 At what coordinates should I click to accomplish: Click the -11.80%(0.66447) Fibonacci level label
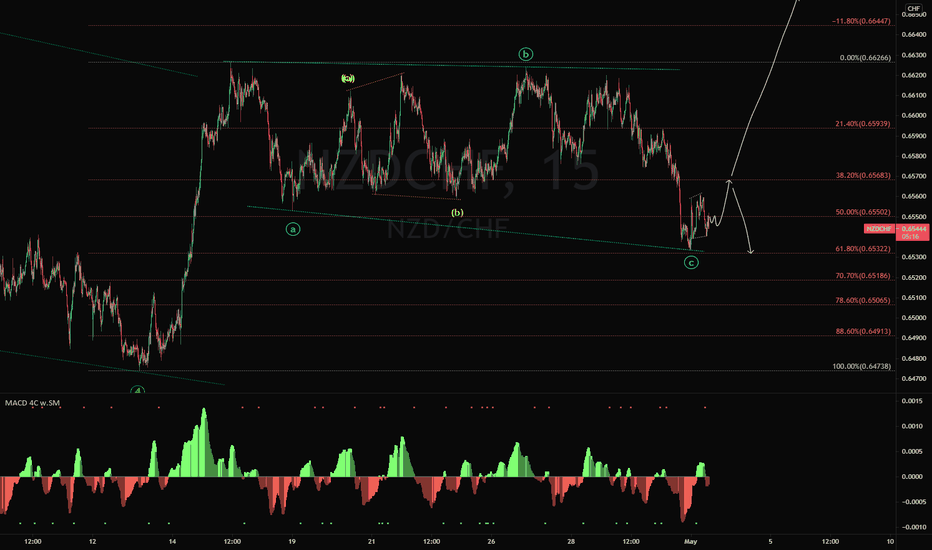(861, 21)
